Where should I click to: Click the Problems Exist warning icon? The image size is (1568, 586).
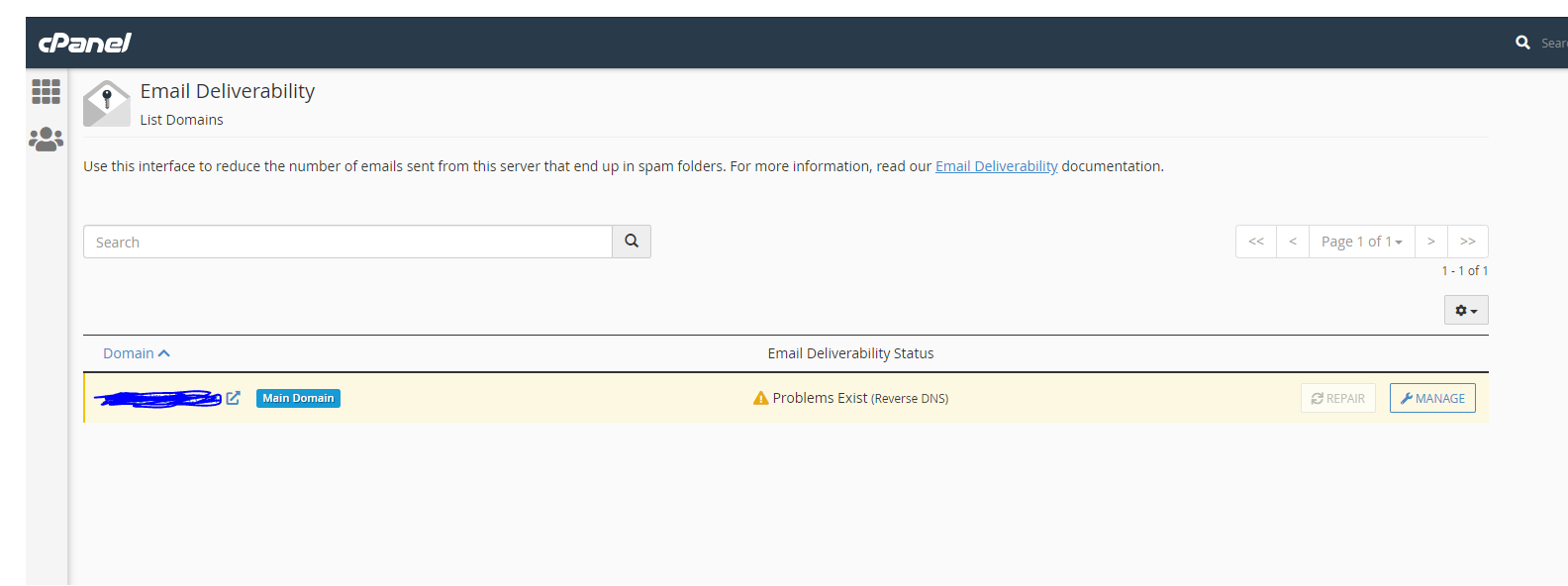tap(760, 398)
